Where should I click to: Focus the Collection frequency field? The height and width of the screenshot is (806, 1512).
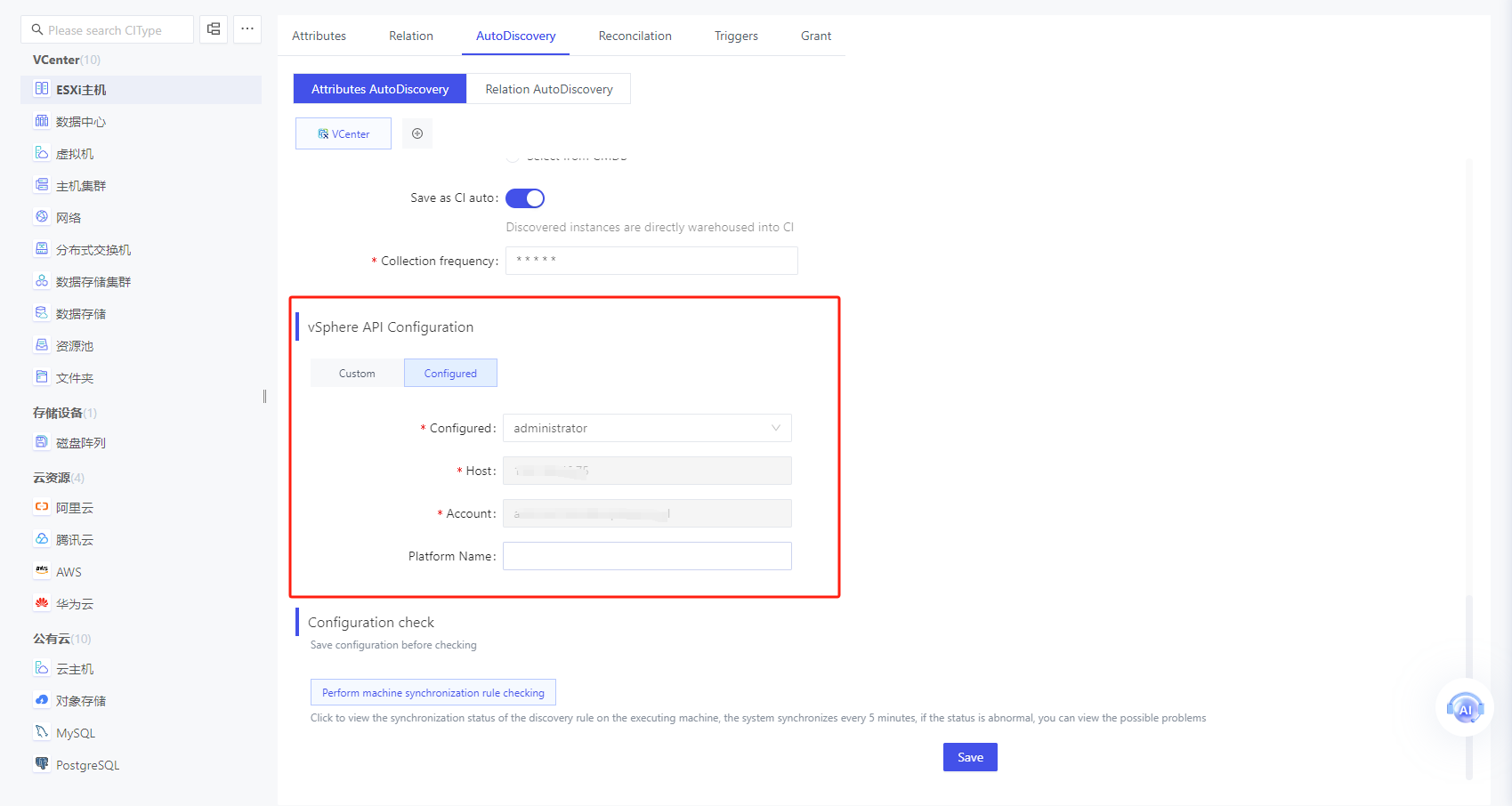[x=651, y=261]
